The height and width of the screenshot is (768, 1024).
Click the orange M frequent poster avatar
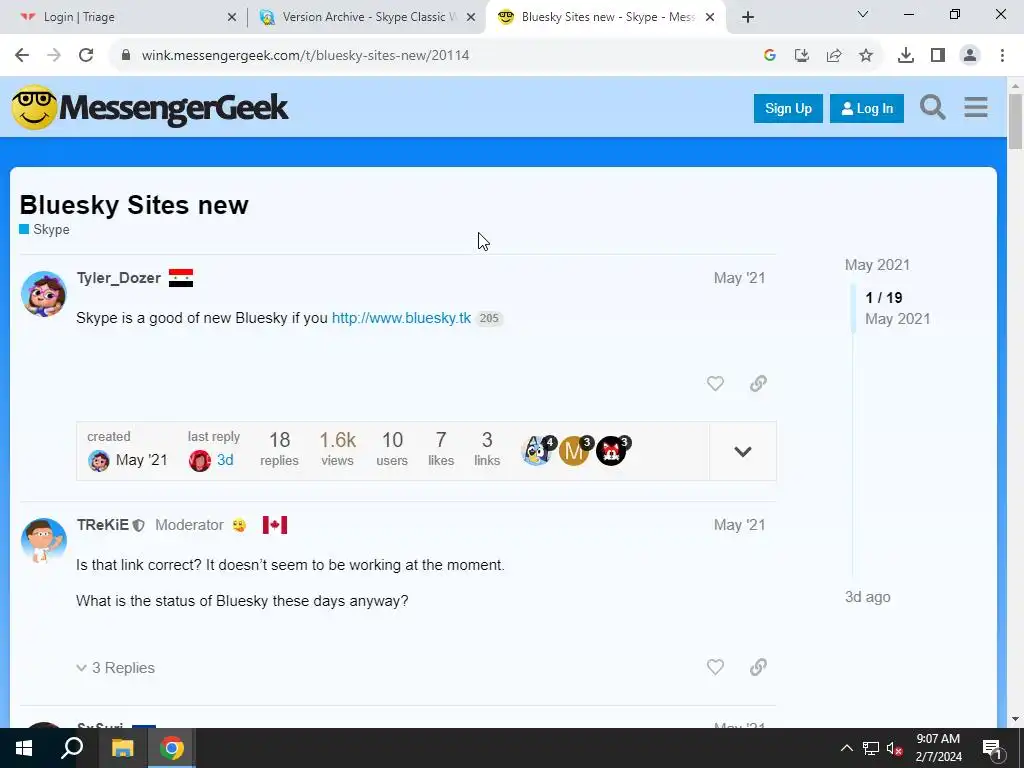[574, 451]
